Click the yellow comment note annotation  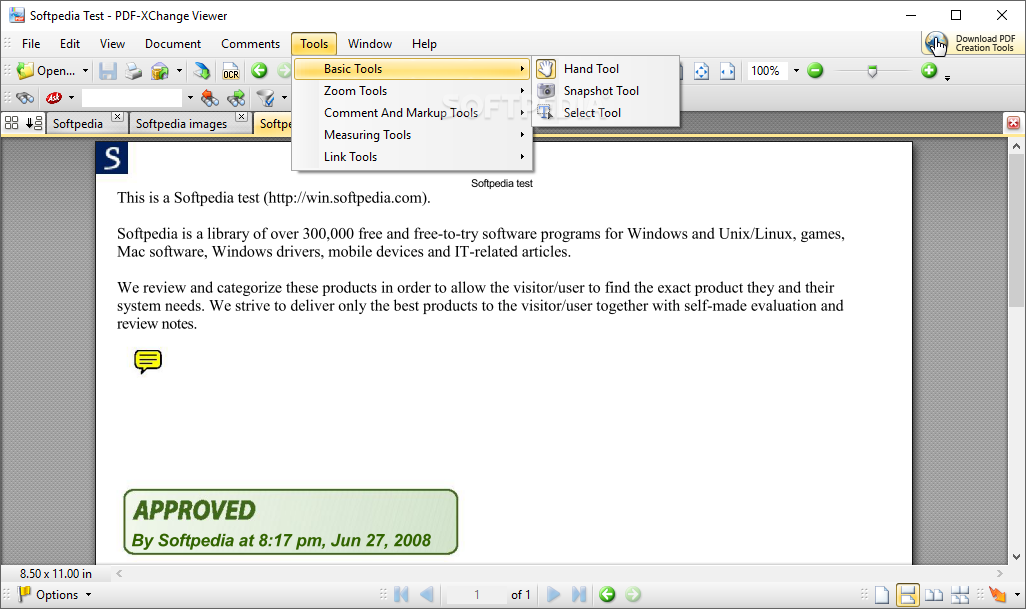[x=148, y=361]
